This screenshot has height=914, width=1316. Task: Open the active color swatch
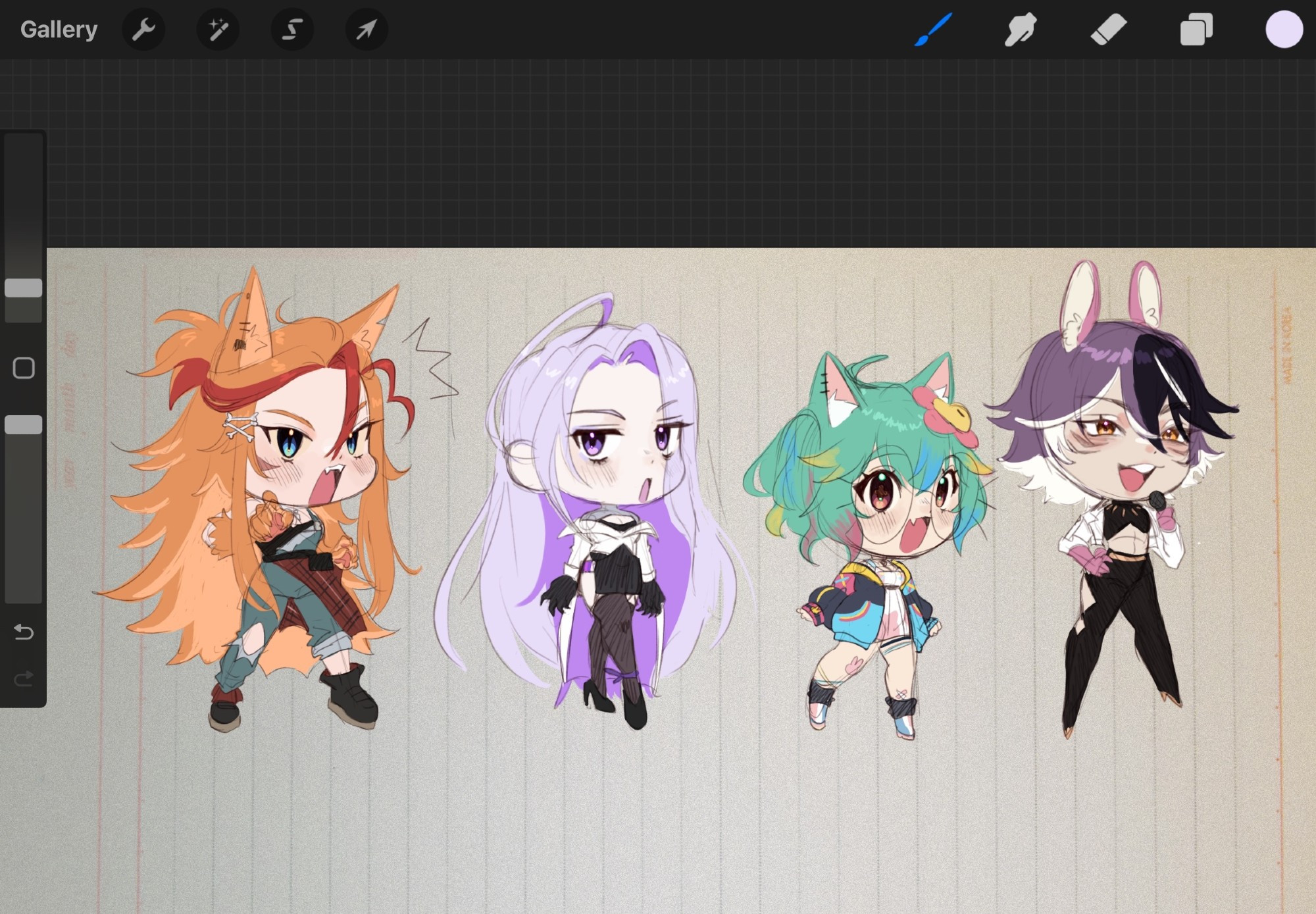click(1284, 30)
